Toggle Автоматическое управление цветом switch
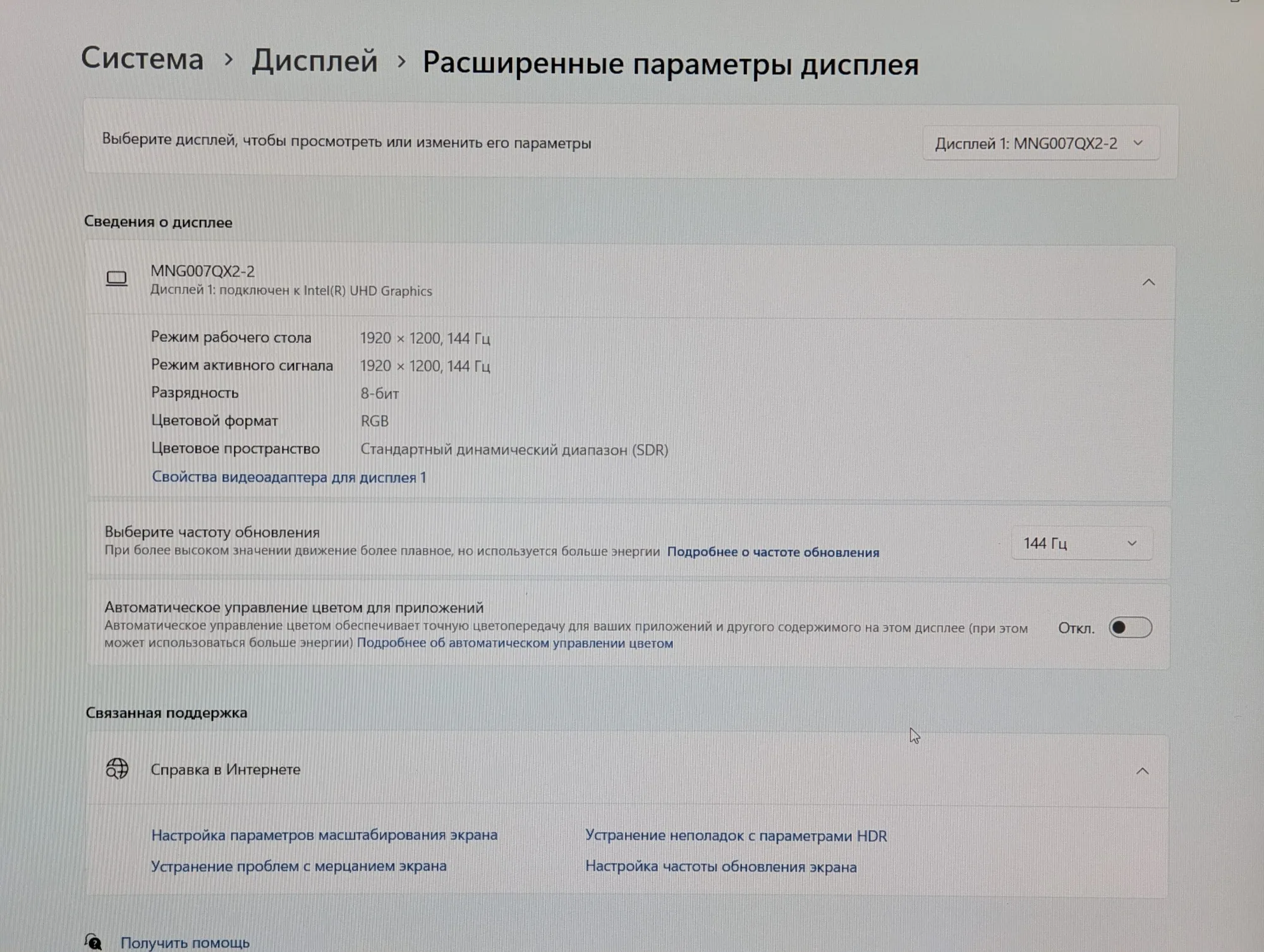 [1130, 628]
